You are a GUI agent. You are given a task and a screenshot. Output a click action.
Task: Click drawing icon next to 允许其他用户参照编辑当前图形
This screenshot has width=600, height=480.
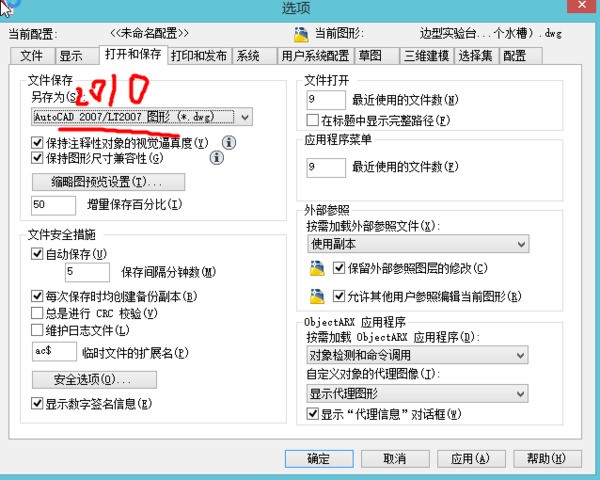pos(318,295)
